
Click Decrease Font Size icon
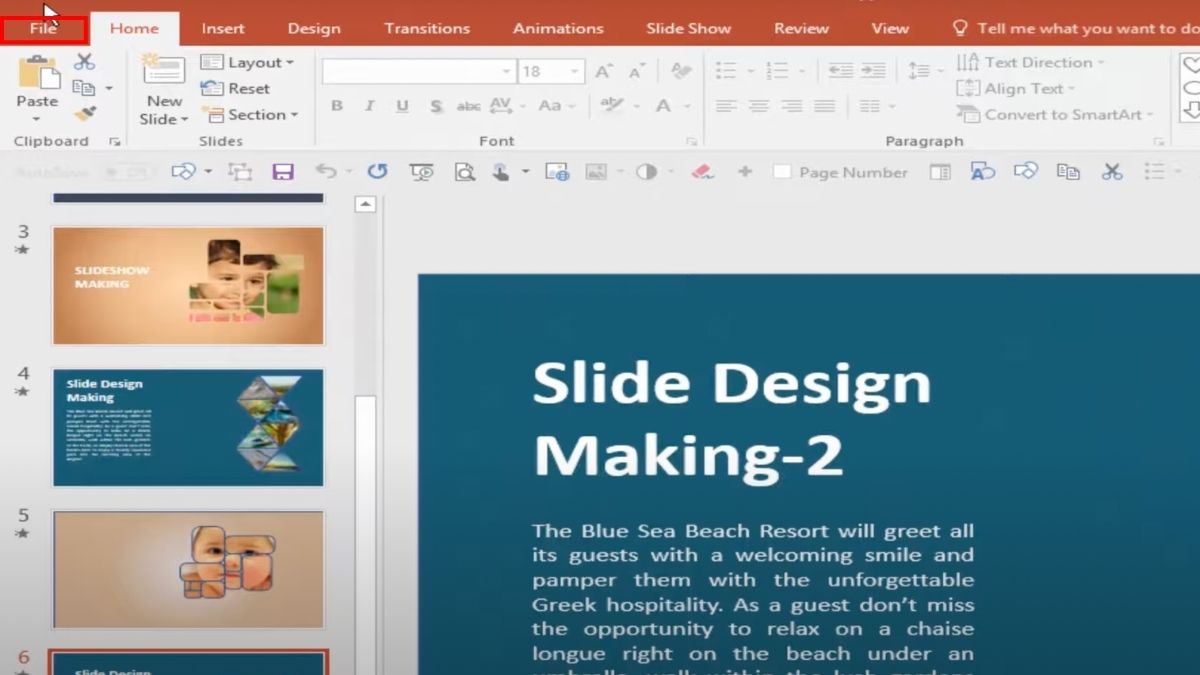click(637, 71)
